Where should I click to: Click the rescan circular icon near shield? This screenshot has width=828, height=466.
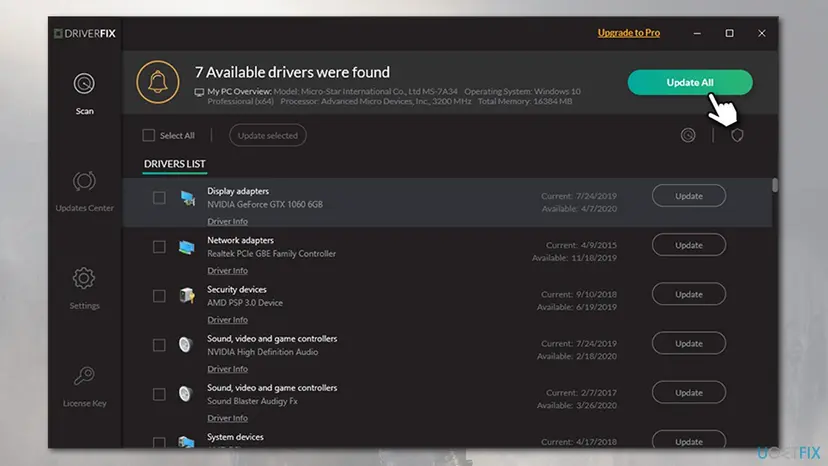tap(688, 135)
